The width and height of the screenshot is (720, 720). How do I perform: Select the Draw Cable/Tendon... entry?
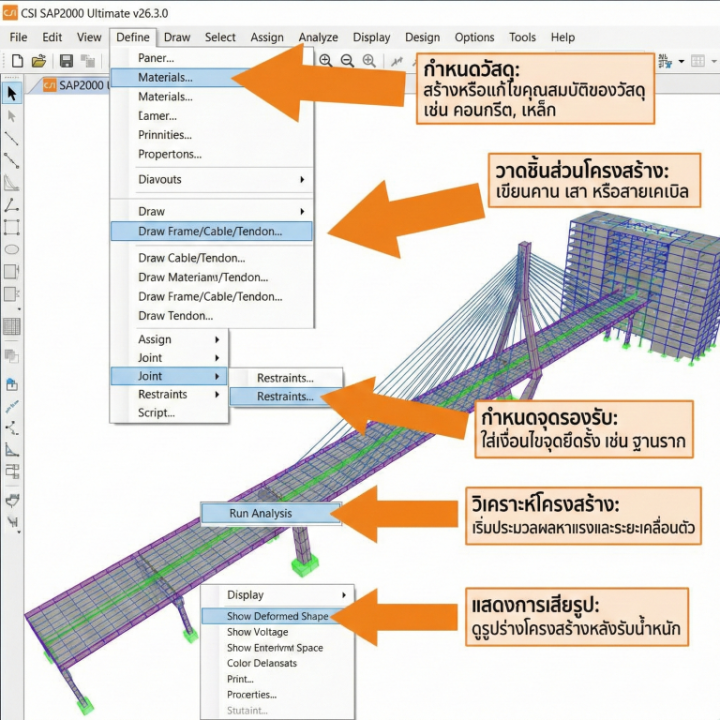(191, 258)
